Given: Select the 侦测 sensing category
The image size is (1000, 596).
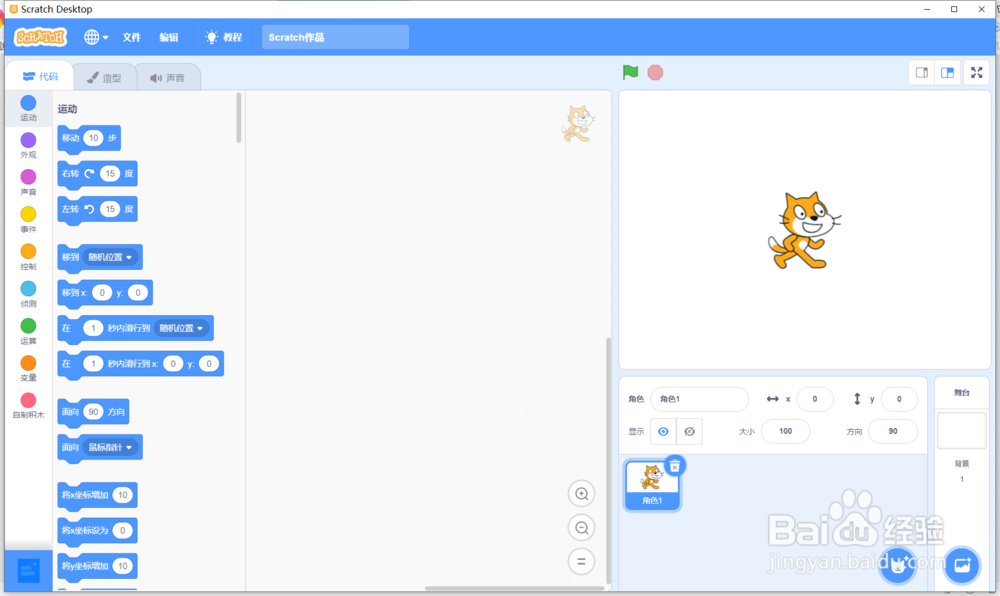Looking at the screenshot, I should click(28, 294).
